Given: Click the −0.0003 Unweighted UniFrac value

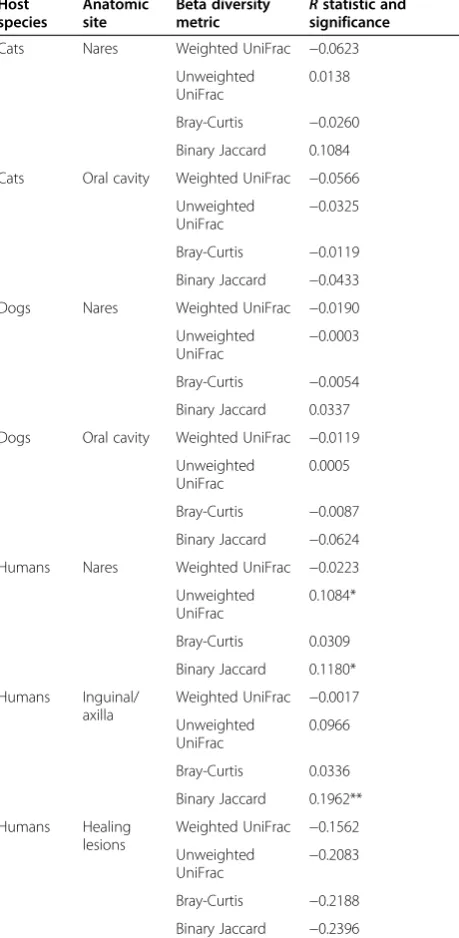Looking at the screenshot, I should (x=334, y=336).
